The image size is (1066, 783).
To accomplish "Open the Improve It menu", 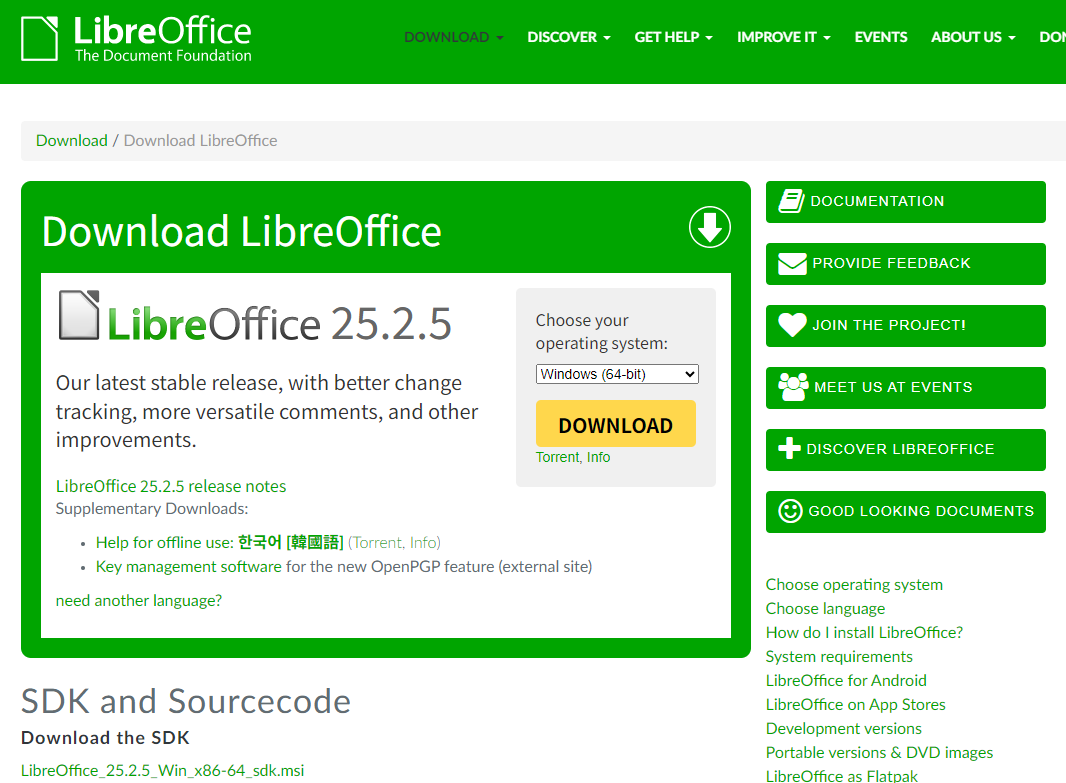I will click(x=783, y=37).
